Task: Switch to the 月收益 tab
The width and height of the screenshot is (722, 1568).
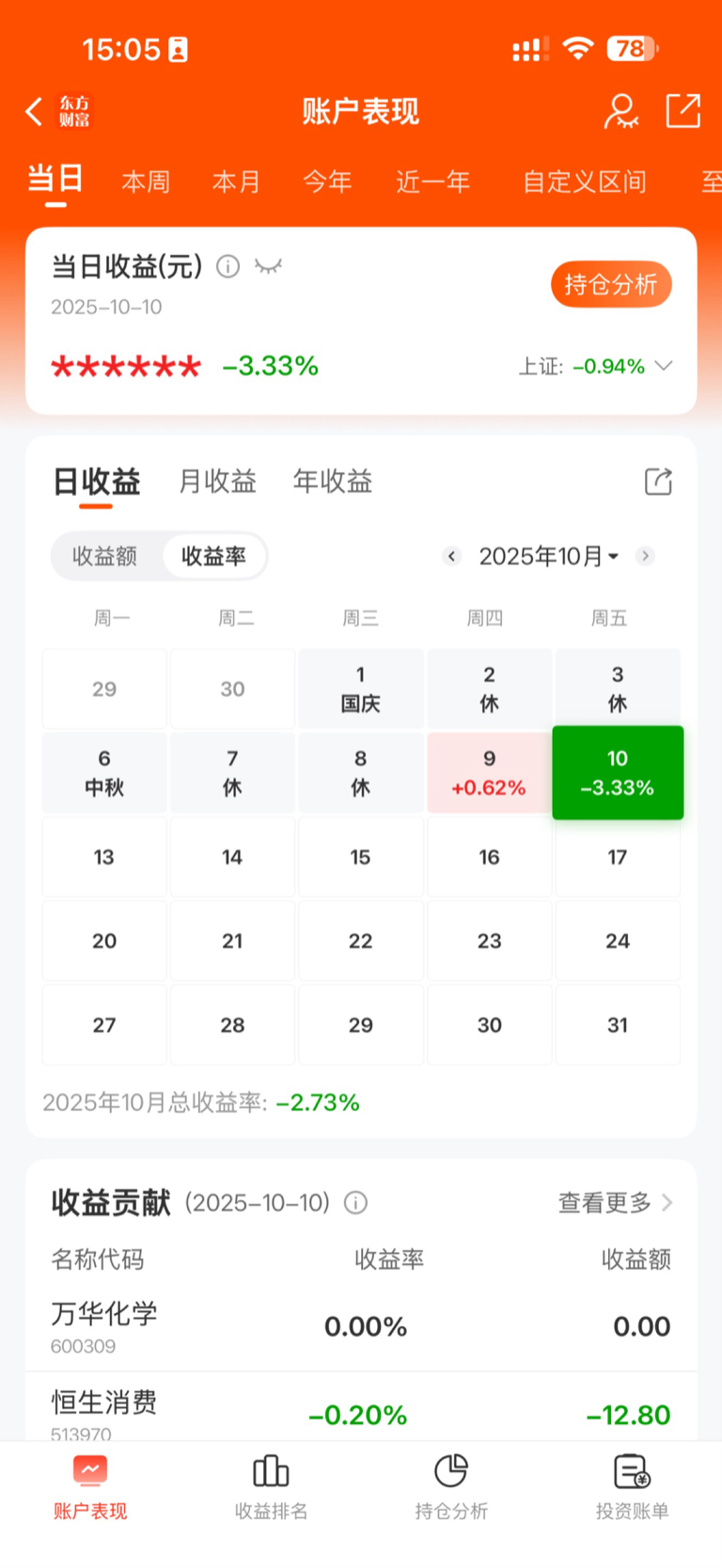Action: tap(217, 482)
